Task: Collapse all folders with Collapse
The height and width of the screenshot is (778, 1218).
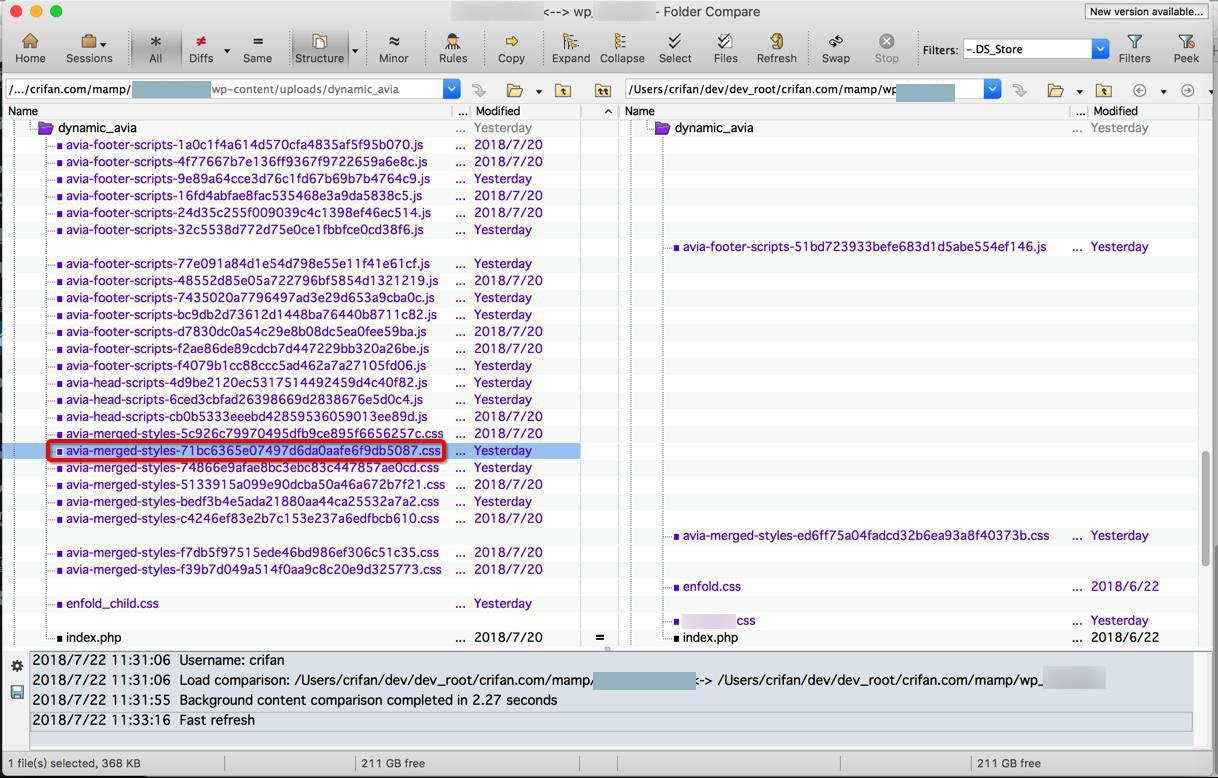Action: [x=622, y=48]
